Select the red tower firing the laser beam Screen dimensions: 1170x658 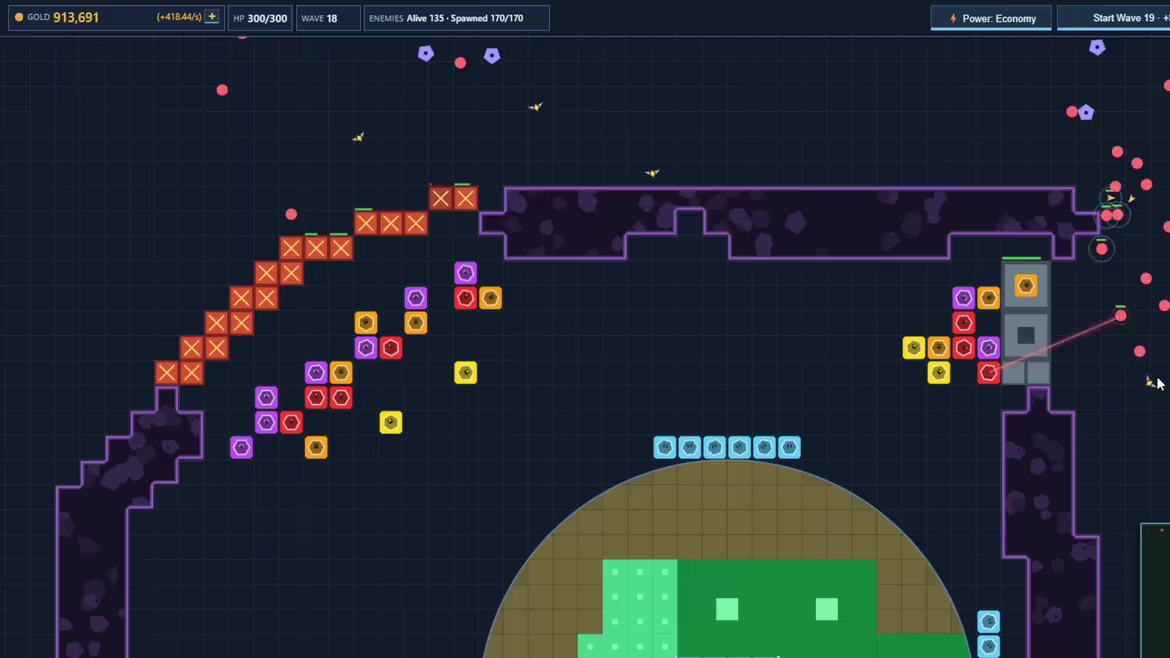click(989, 372)
